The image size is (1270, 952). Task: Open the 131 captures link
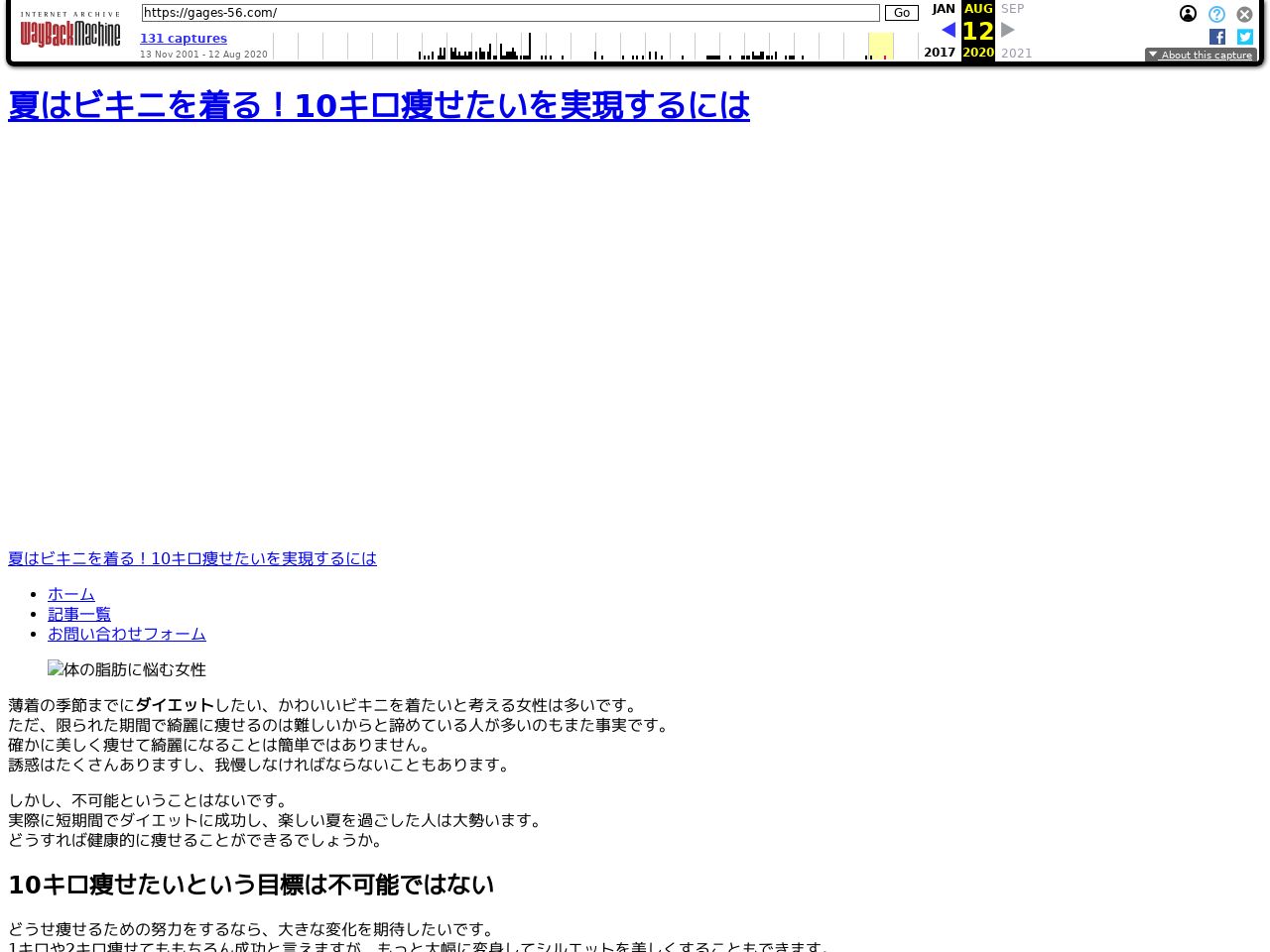click(184, 39)
